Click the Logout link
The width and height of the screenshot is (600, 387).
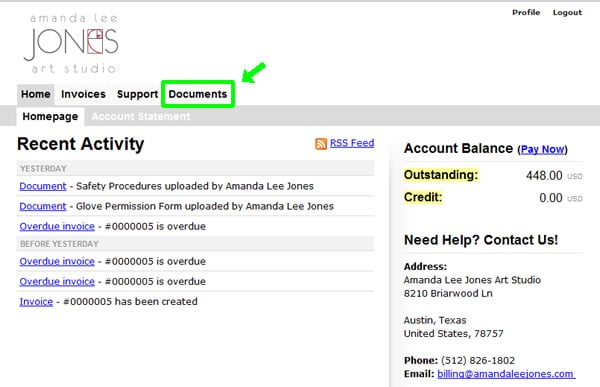pos(567,13)
